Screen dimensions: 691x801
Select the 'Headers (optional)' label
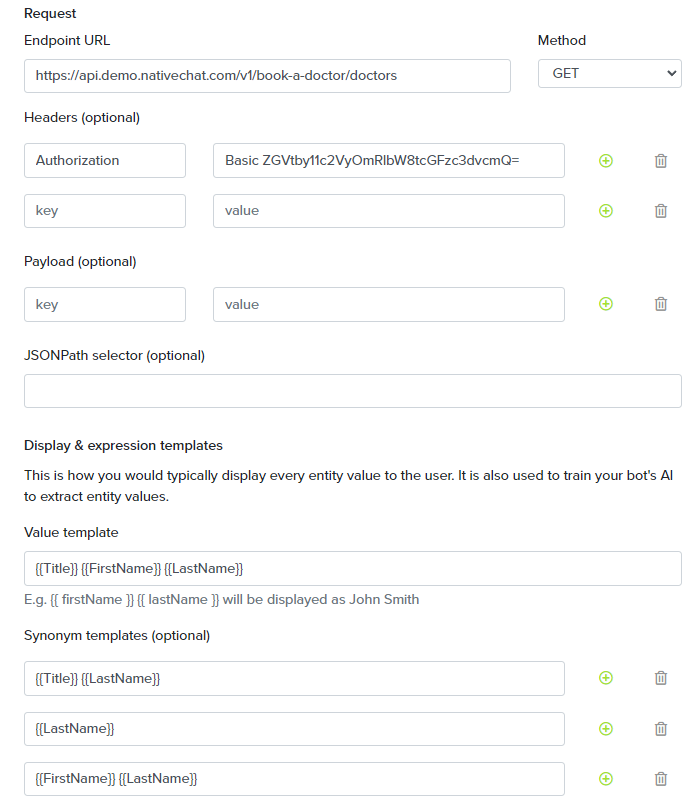tap(82, 117)
